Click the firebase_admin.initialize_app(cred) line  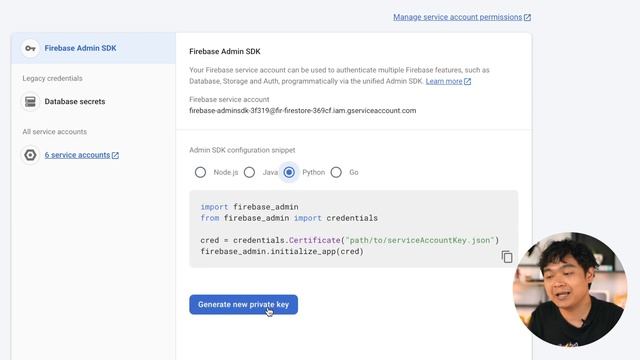[282, 251]
